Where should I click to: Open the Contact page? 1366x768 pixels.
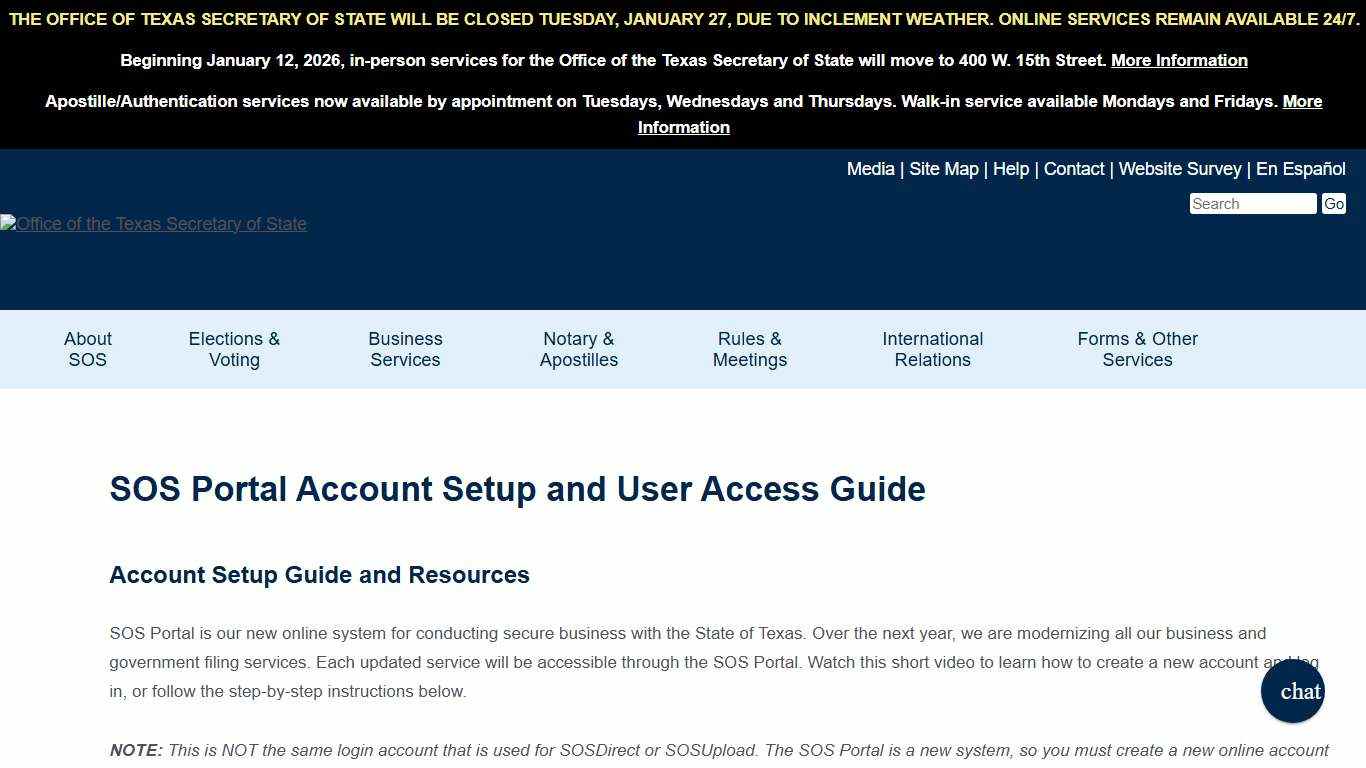(1074, 169)
